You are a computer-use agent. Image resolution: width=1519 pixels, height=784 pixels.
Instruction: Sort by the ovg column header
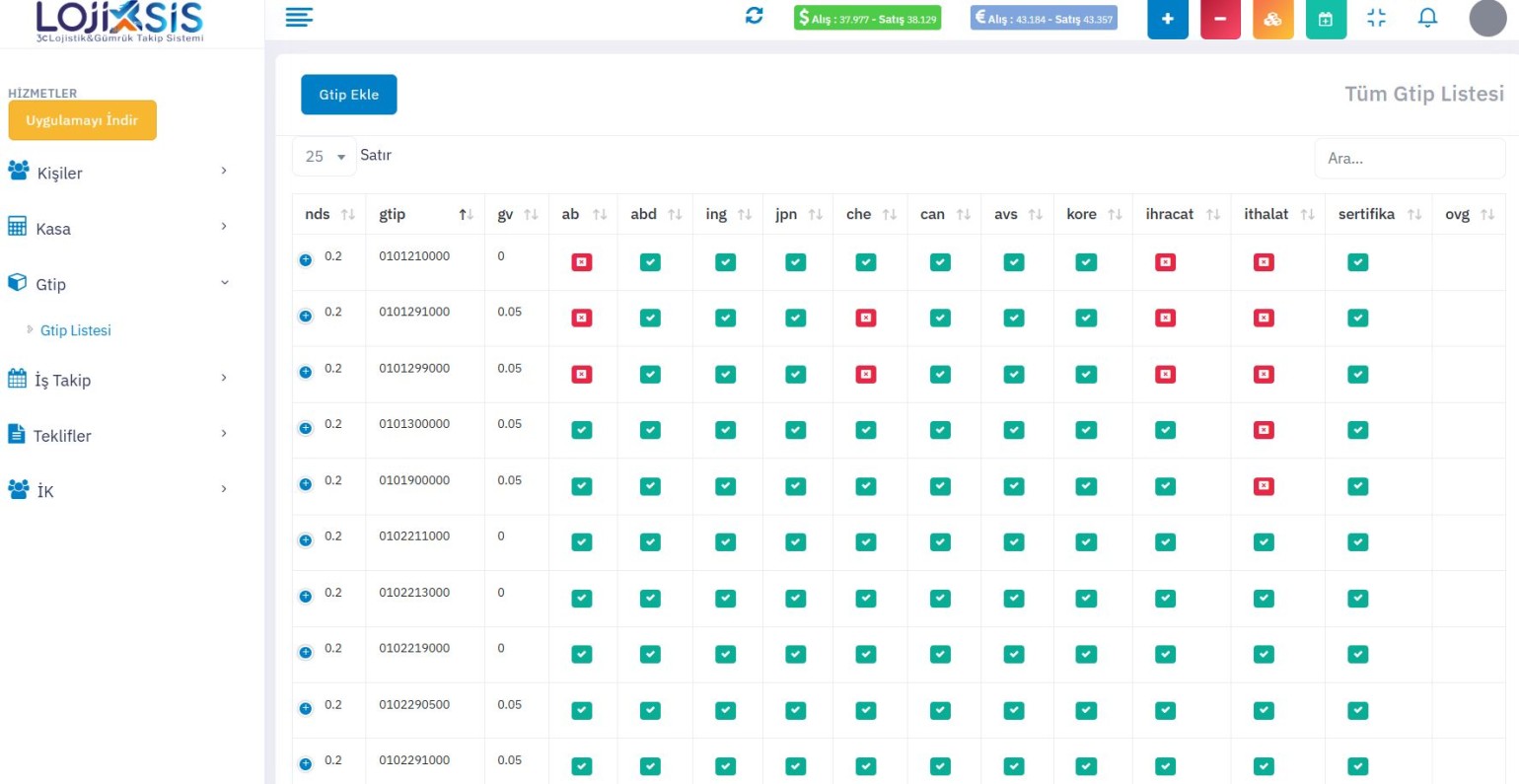pyautogui.click(x=1469, y=214)
